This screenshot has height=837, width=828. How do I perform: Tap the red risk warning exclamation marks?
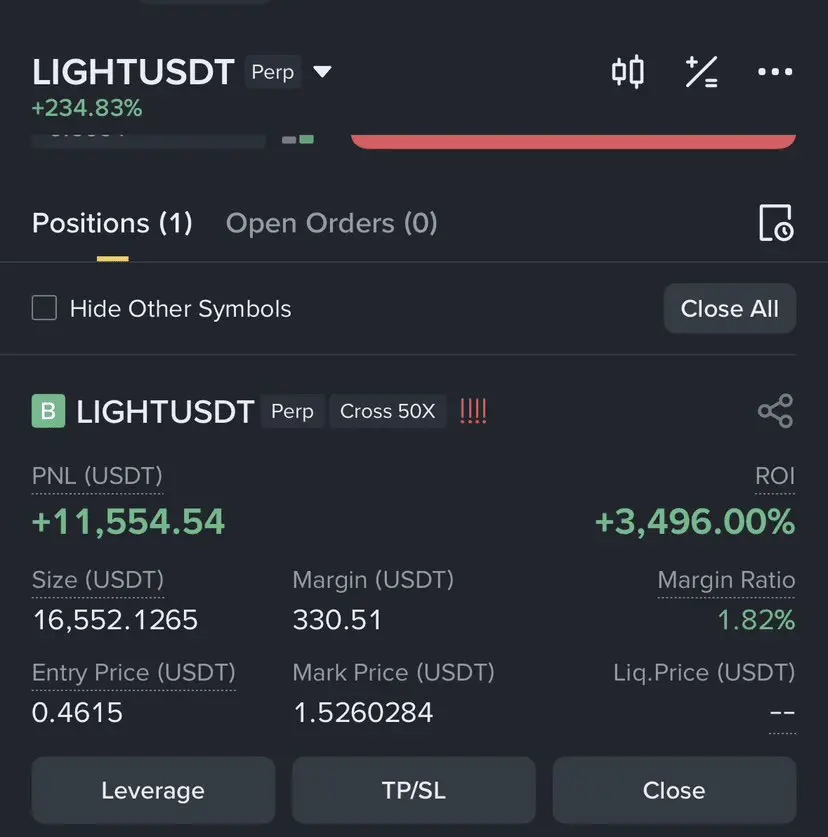(473, 411)
